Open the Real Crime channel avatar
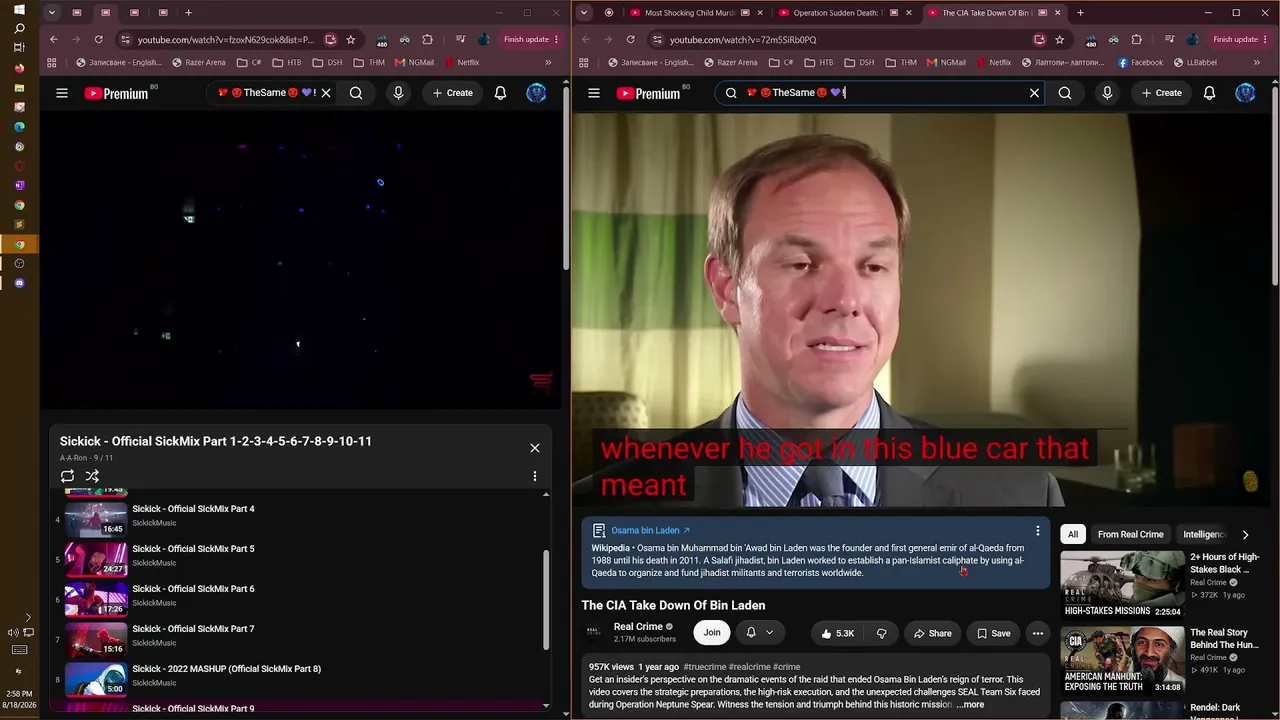The width and height of the screenshot is (1280, 720). tap(594, 632)
